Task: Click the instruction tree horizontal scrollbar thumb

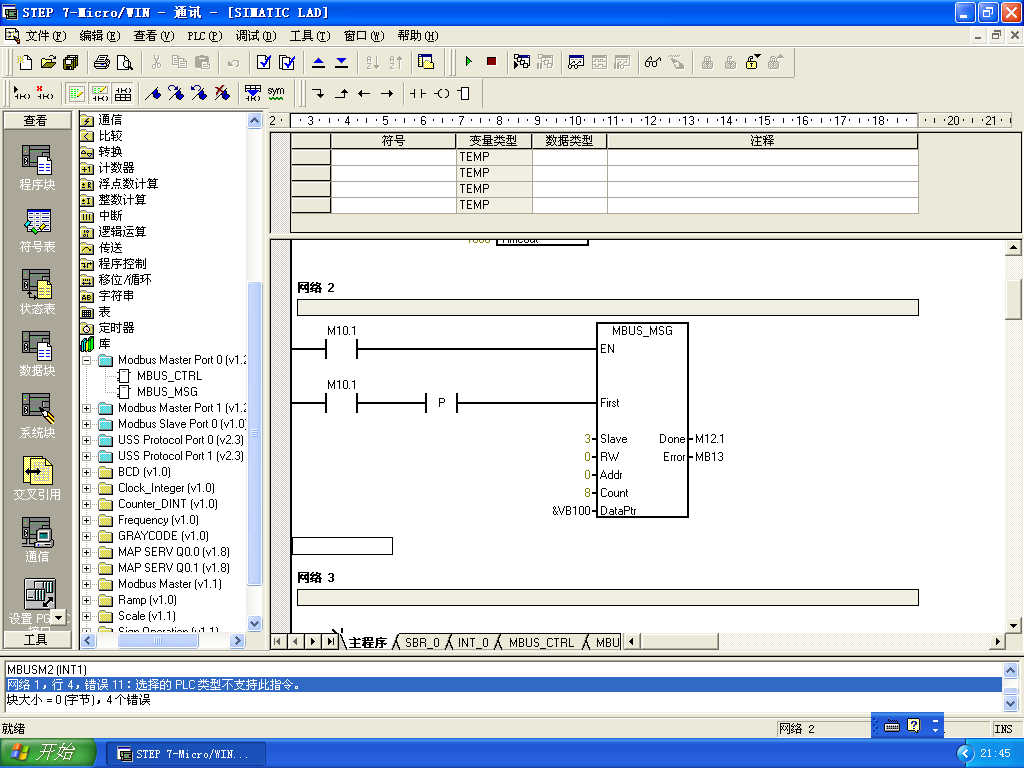Action: (x=158, y=641)
